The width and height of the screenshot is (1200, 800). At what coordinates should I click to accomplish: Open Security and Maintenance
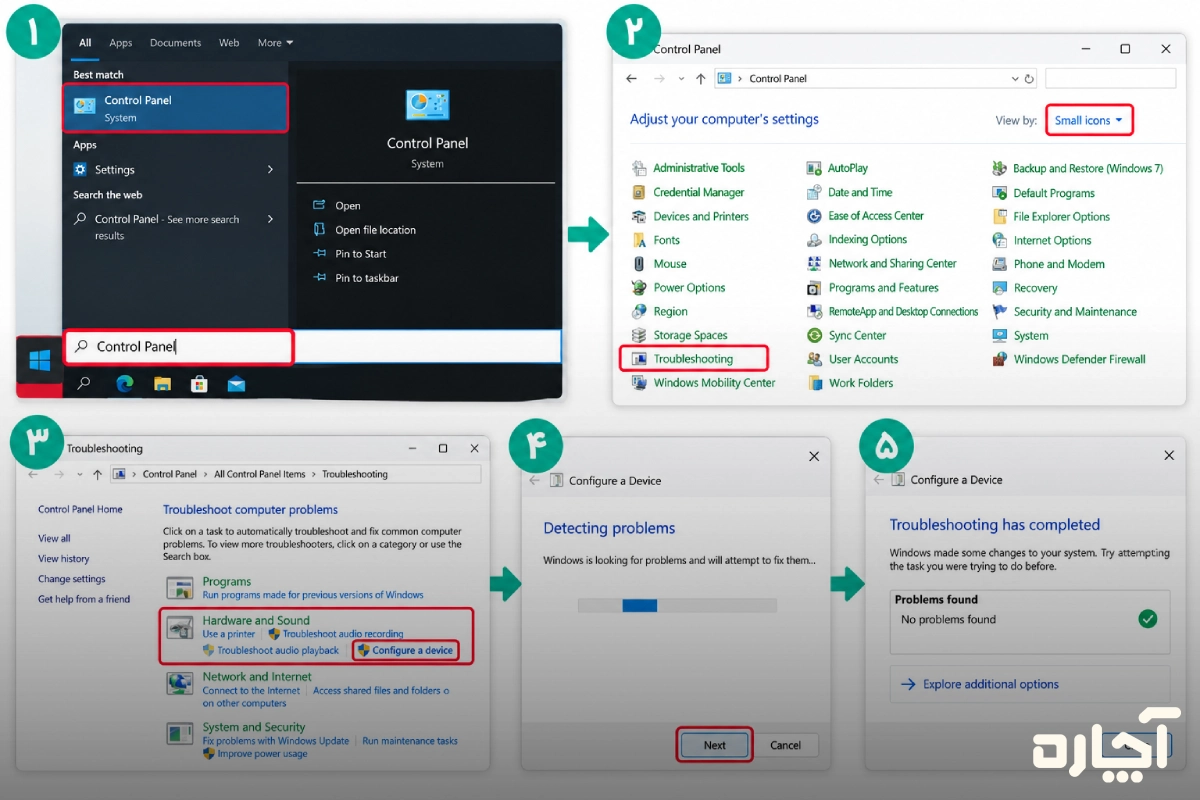[x=1075, y=312]
